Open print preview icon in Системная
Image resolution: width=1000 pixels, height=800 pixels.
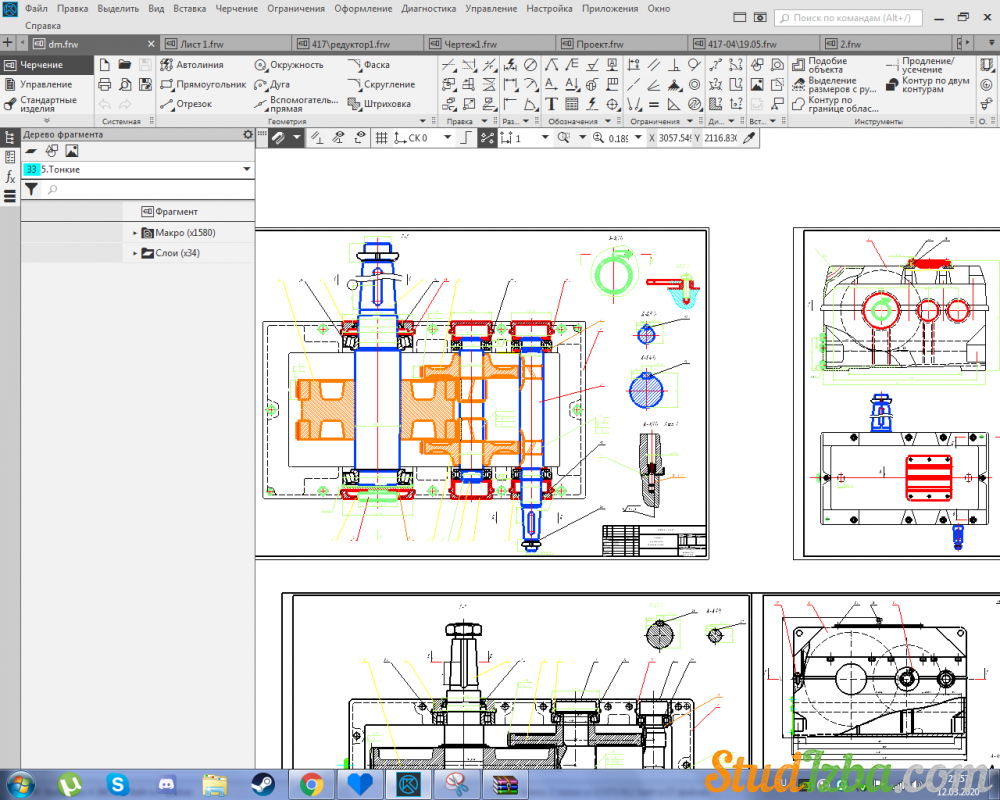coord(125,85)
